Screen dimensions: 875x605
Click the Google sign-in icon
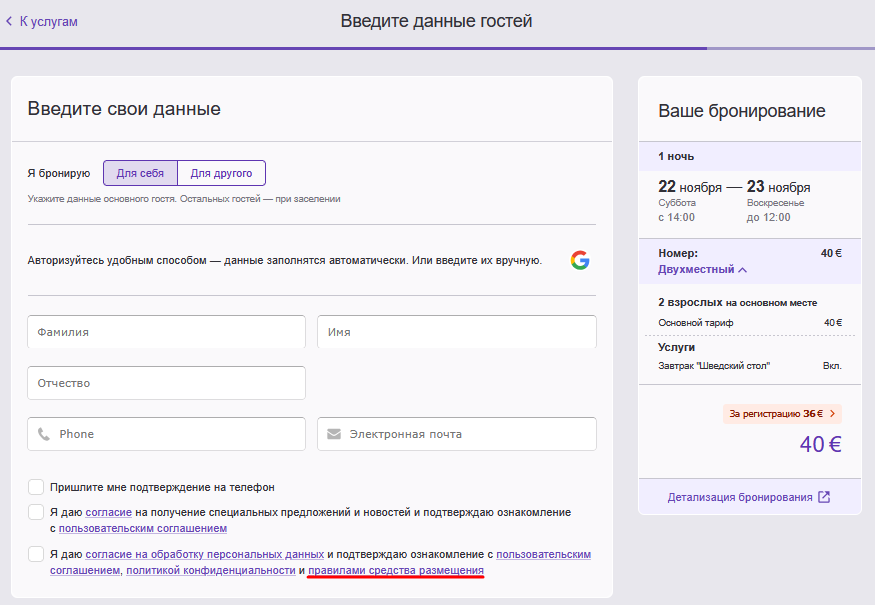coord(580,260)
